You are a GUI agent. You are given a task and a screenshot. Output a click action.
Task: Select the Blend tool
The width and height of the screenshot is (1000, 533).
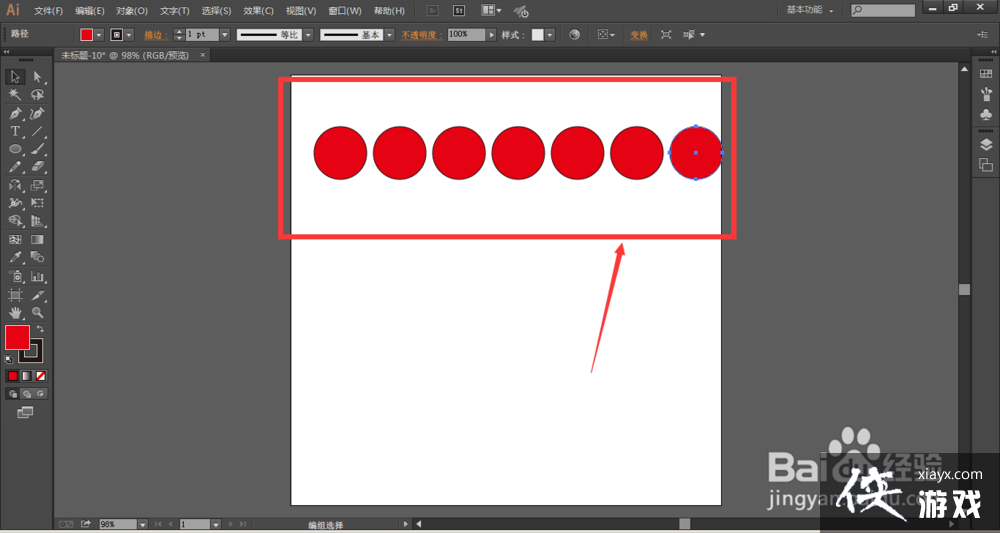coord(37,257)
